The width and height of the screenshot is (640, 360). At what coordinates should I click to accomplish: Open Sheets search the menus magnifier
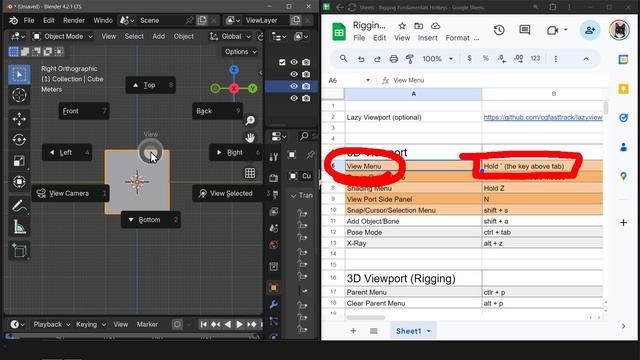(343, 59)
